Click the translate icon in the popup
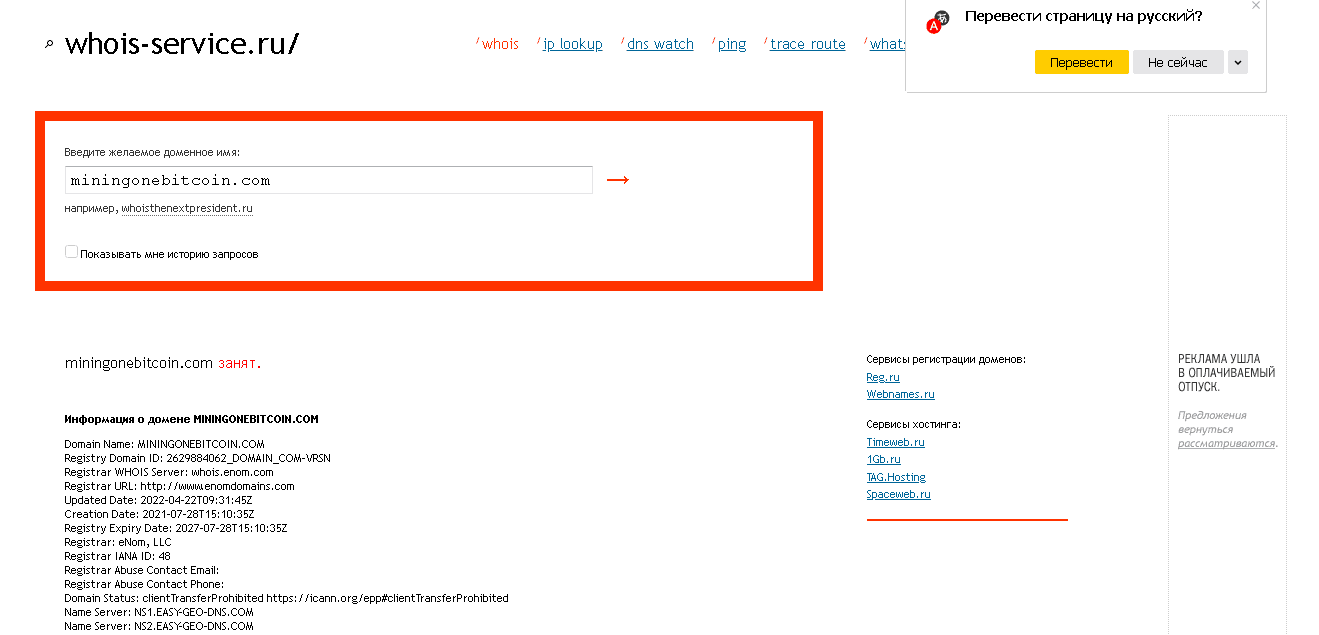The width and height of the screenshot is (1319, 635). click(x=937, y=22)
